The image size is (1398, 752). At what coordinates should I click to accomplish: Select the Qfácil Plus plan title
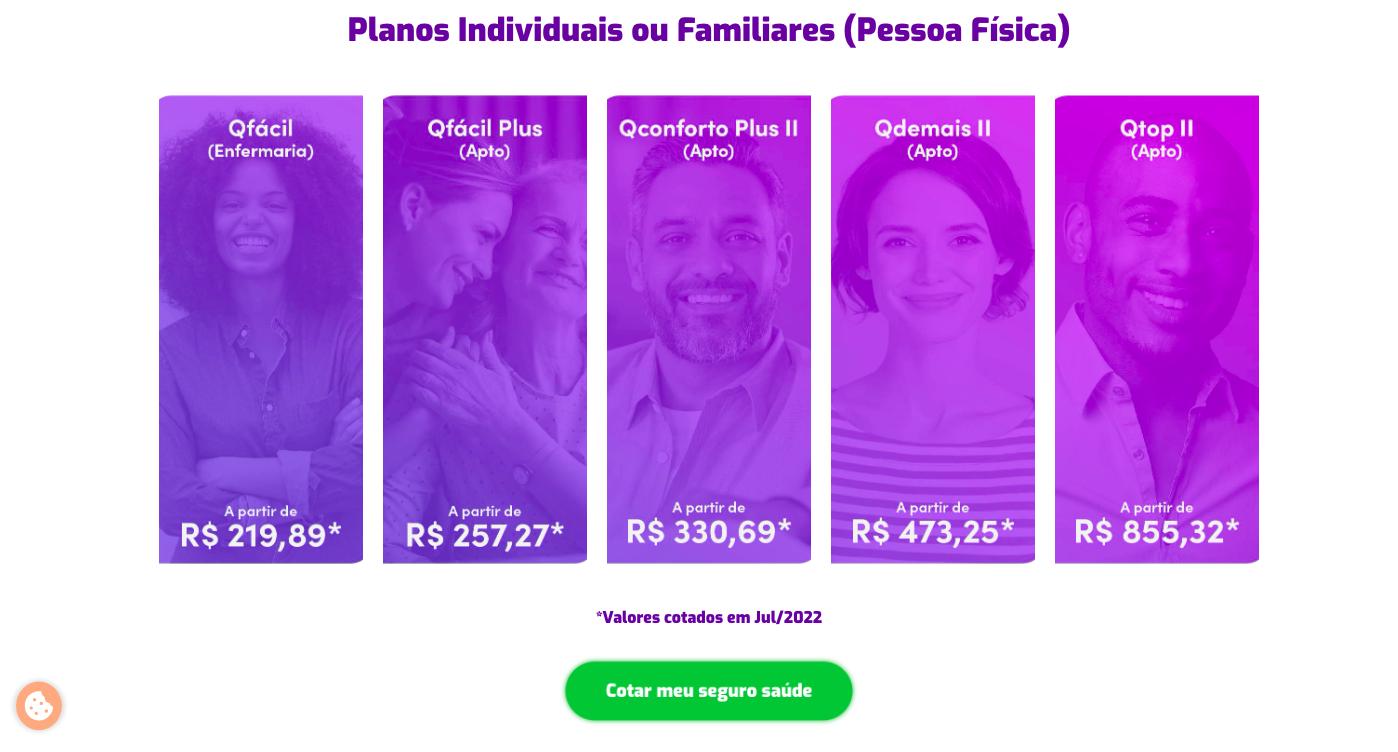(485, 129)
